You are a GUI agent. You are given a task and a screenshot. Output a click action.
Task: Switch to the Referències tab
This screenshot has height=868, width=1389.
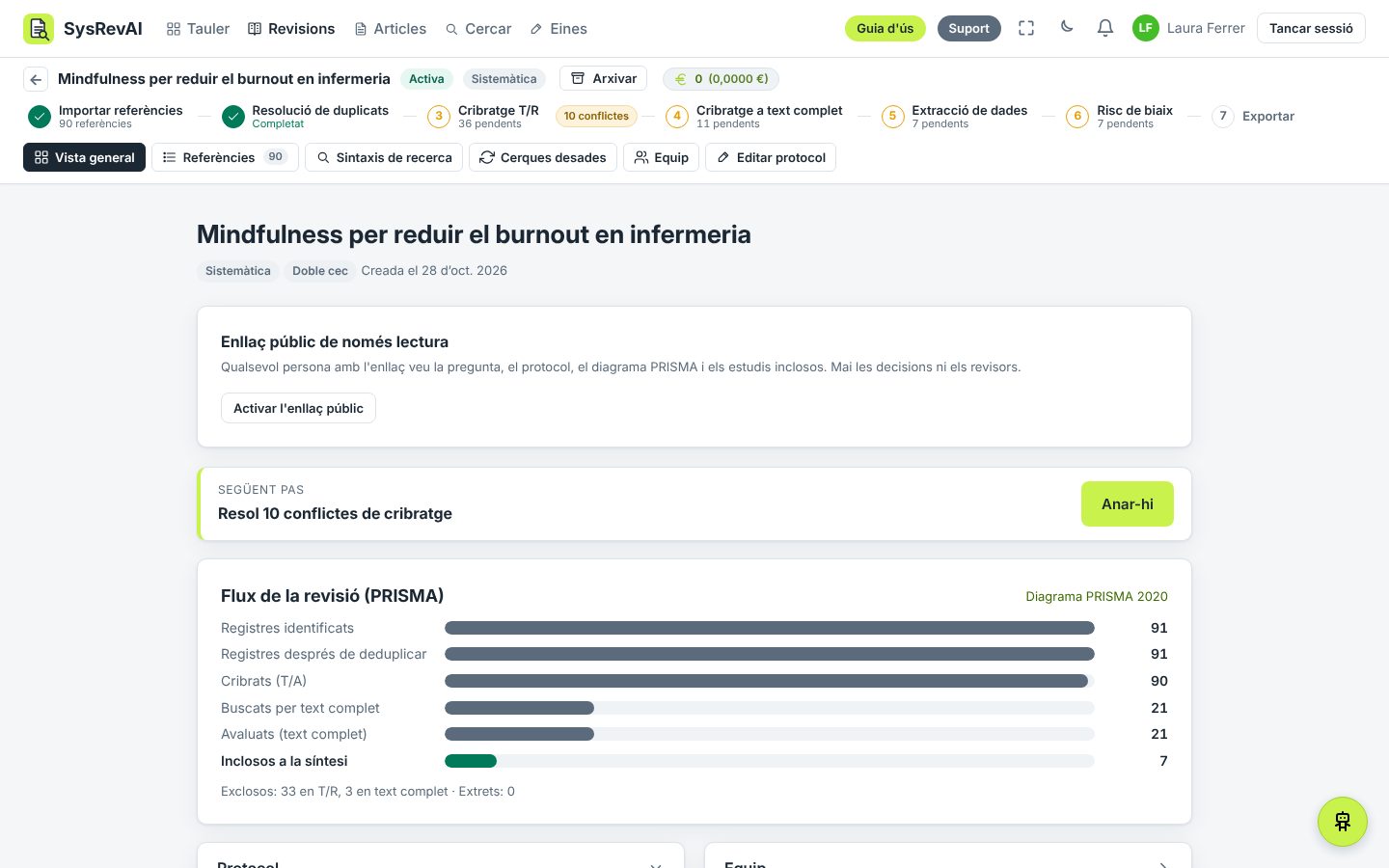click(x=225, y=157)
